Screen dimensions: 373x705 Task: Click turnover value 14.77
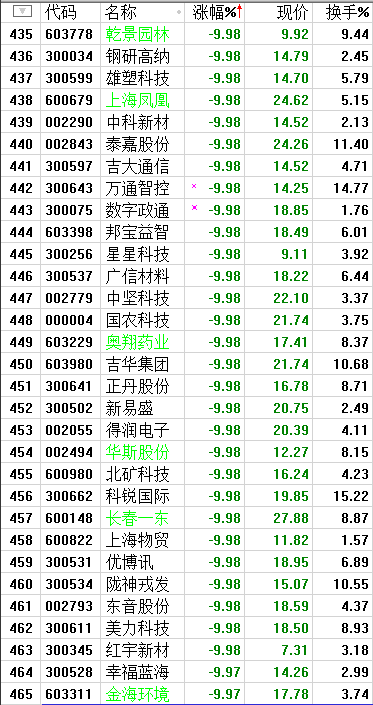coord(351,188)
